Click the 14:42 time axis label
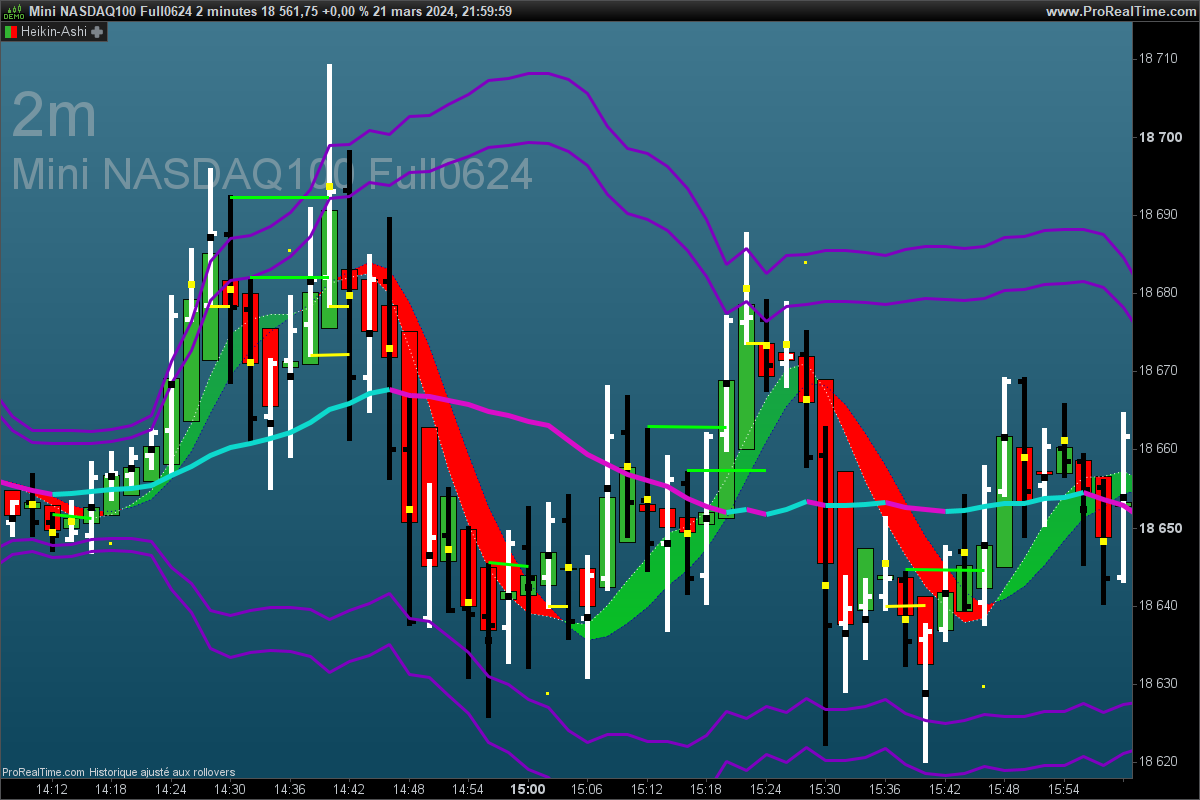The image size is (1200, 800). click(349, 789)
